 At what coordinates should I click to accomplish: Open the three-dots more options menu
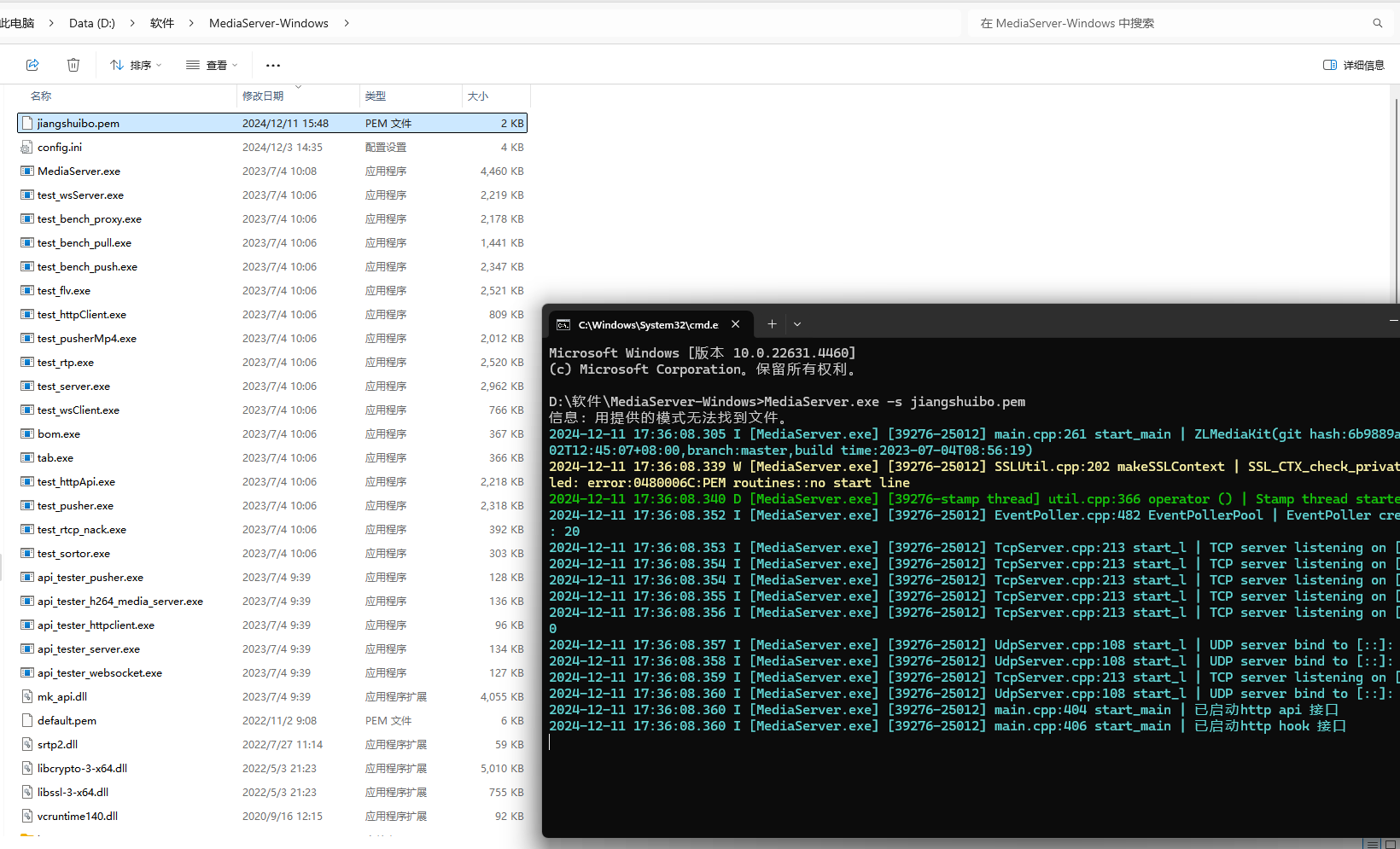(x=273, y=65)
